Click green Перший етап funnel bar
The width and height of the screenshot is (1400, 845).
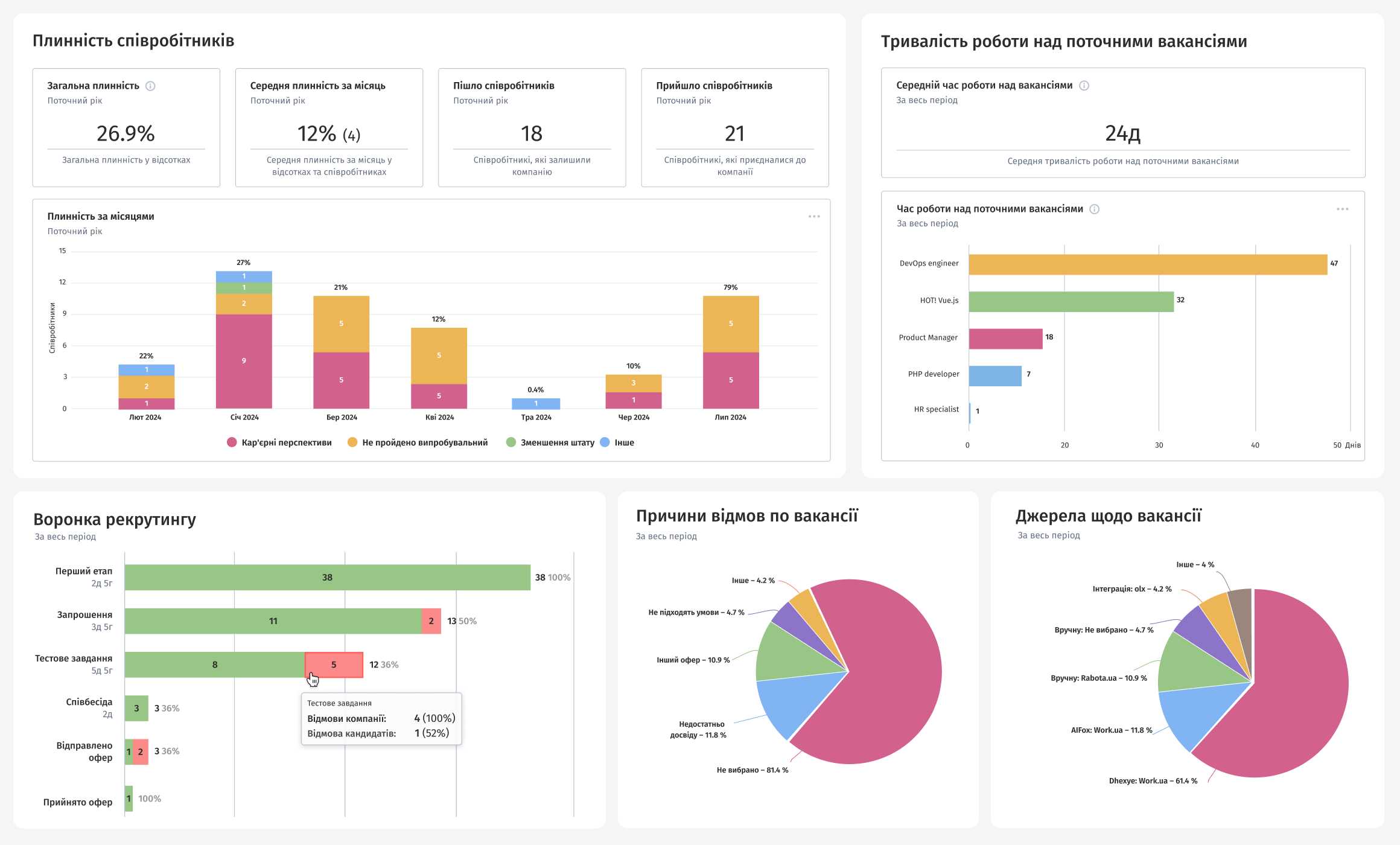click(x=327, y=578)
